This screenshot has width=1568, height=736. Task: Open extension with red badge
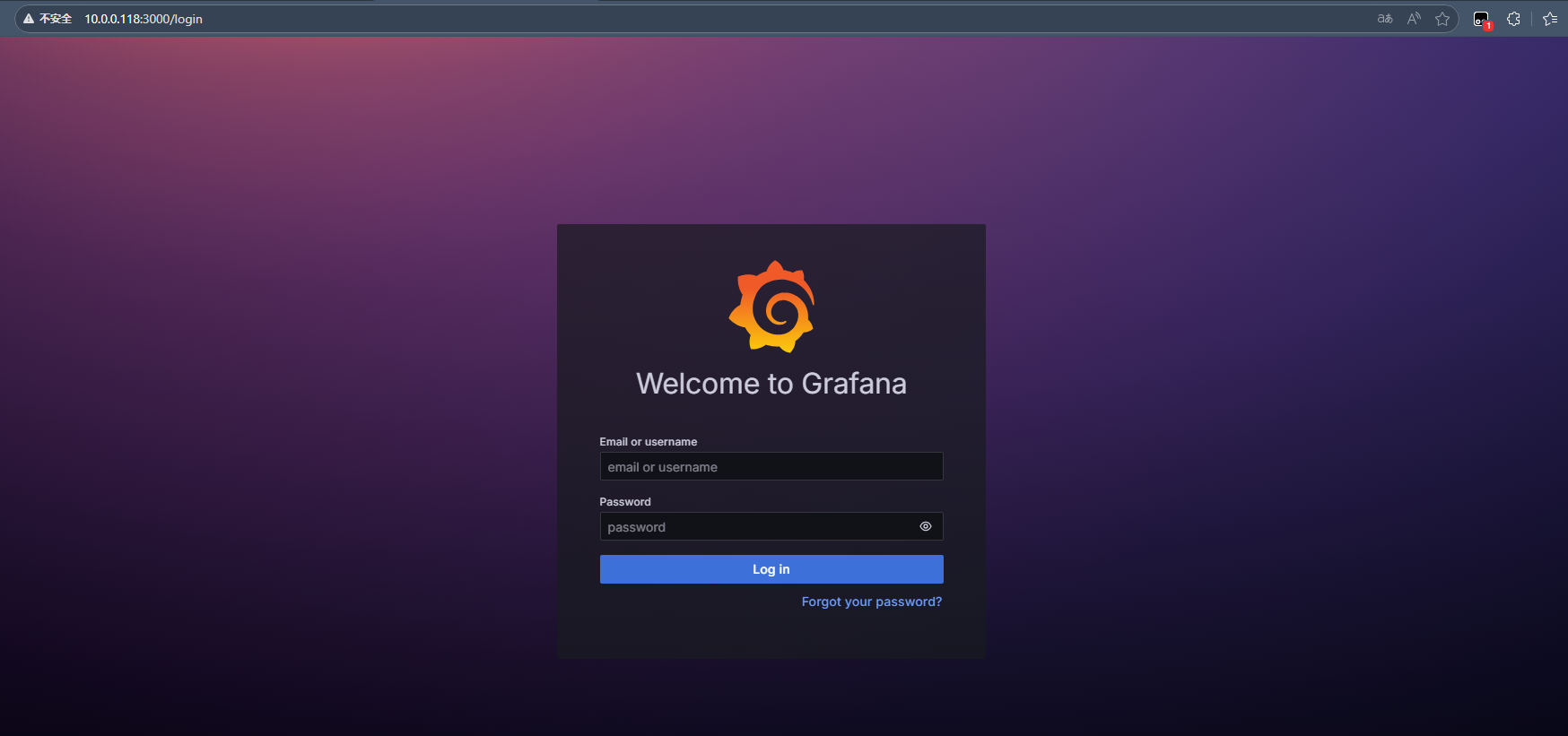pos(1482,20)
